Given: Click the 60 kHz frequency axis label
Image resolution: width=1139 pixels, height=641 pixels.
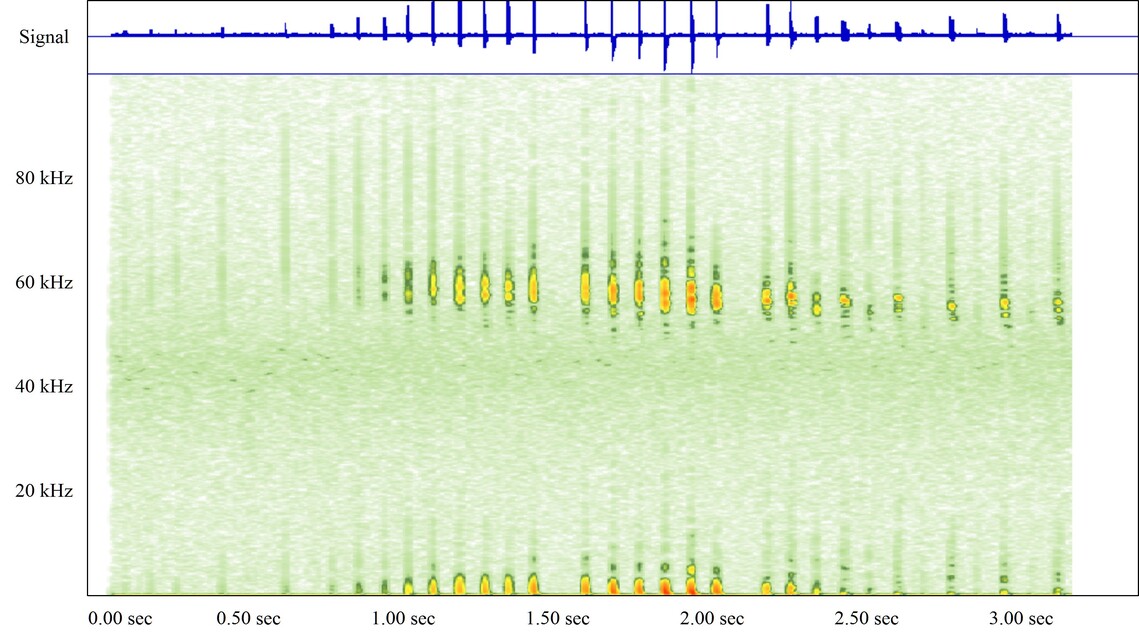Looking at the screenshot, I should [44, 283].
